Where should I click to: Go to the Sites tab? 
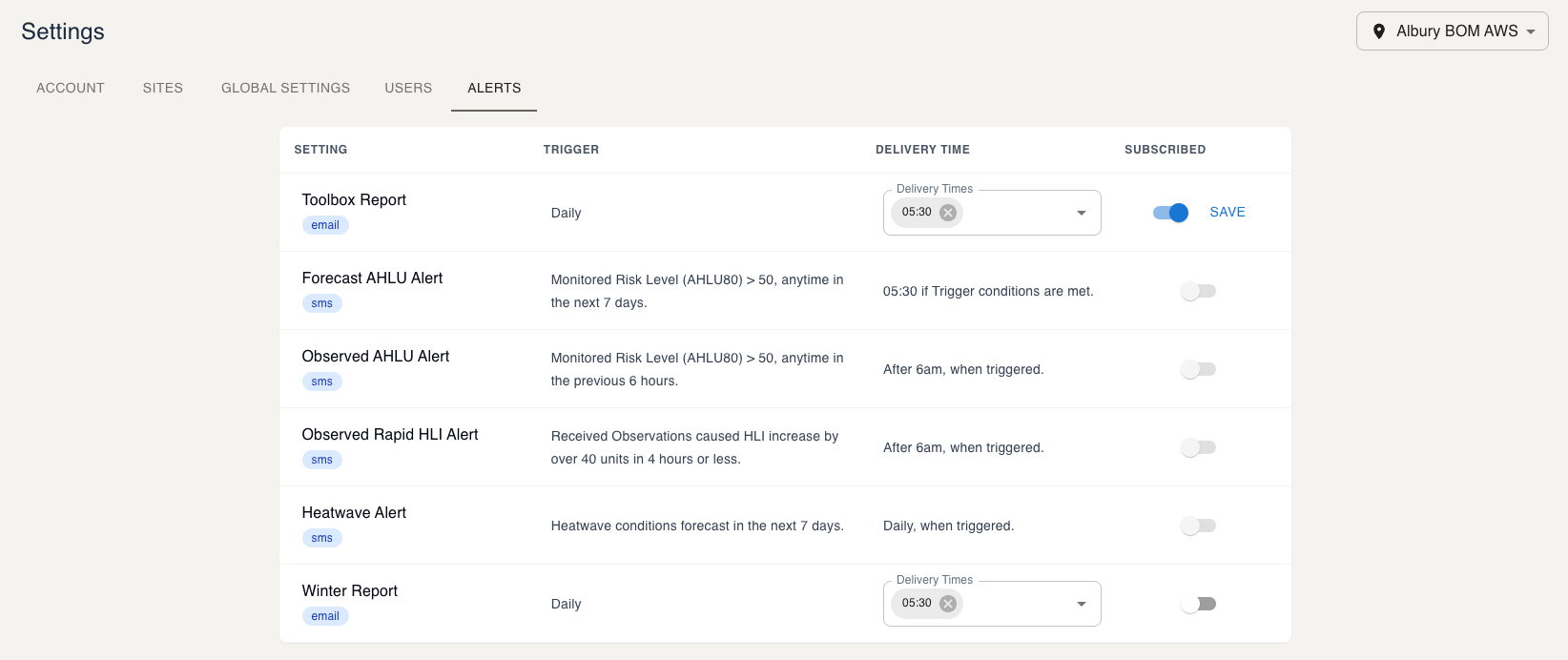tap(163, 88)
